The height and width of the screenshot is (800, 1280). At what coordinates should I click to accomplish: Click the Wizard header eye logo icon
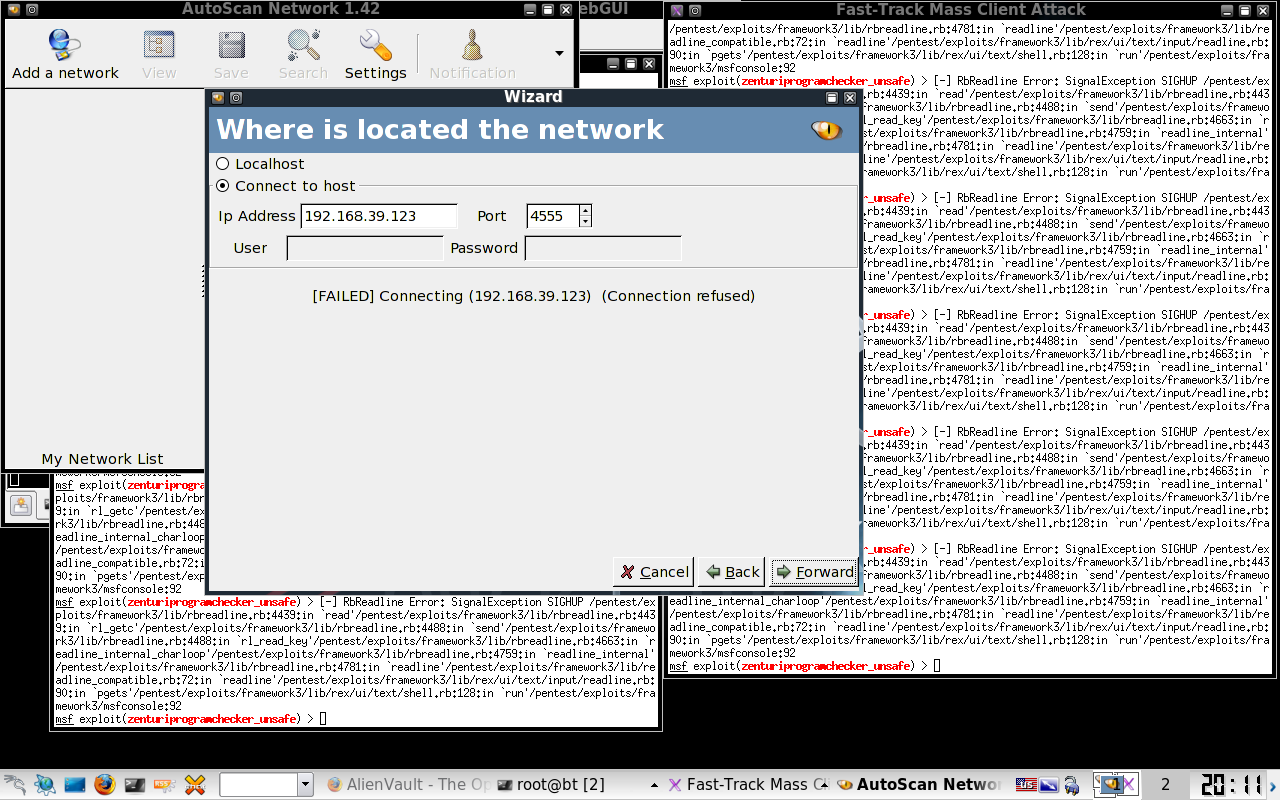pyautogui.click(x=826, y=130)
